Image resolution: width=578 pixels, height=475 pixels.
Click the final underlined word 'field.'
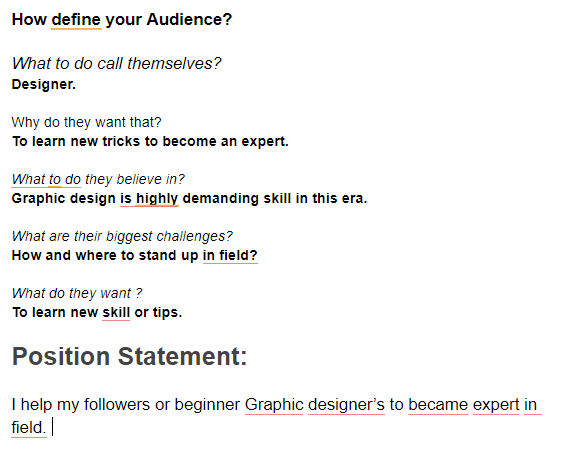point(29,428)
